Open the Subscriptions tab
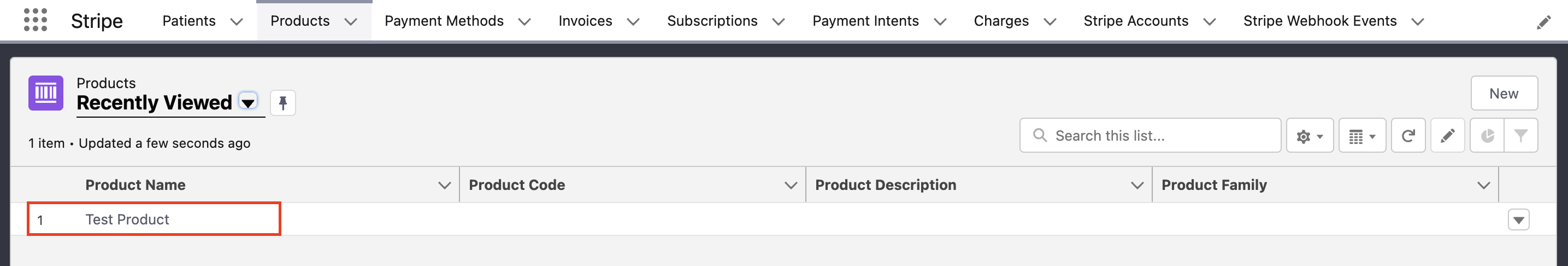Image resolution: width=1568 pixels, height=266 pixels. coord(711,21)
